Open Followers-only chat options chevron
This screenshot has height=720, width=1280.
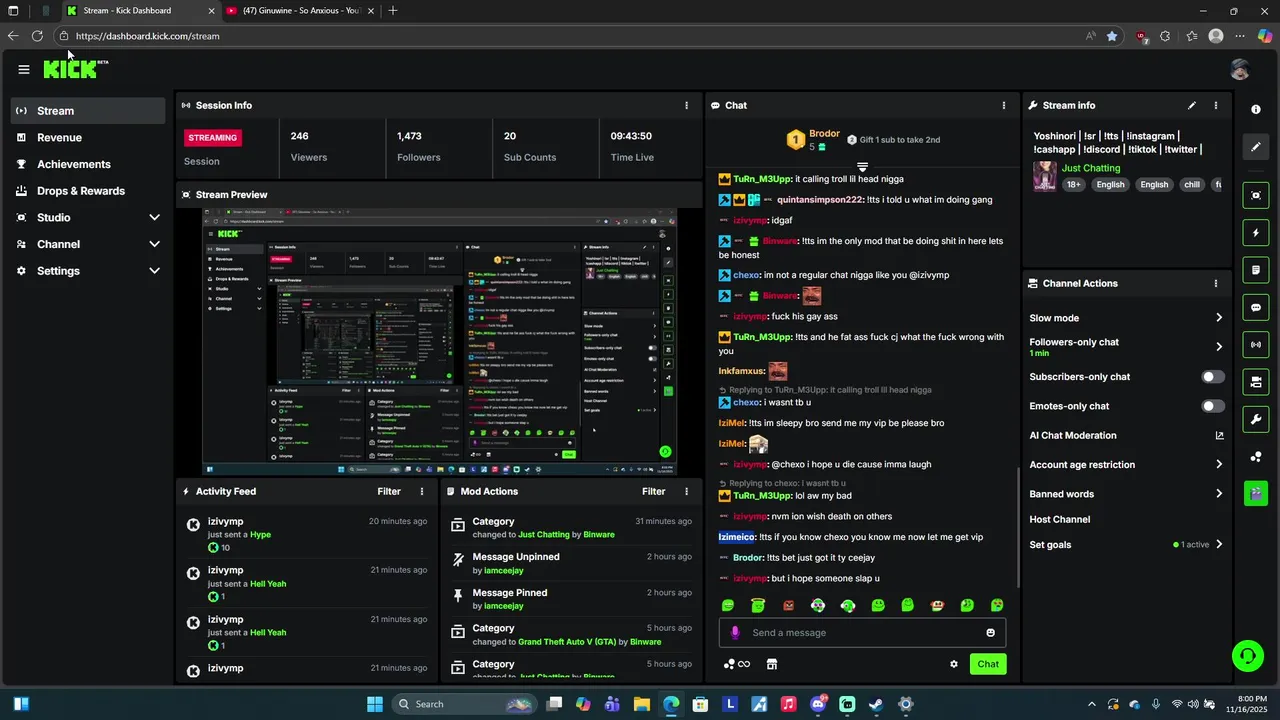[x=1219, y=347]
